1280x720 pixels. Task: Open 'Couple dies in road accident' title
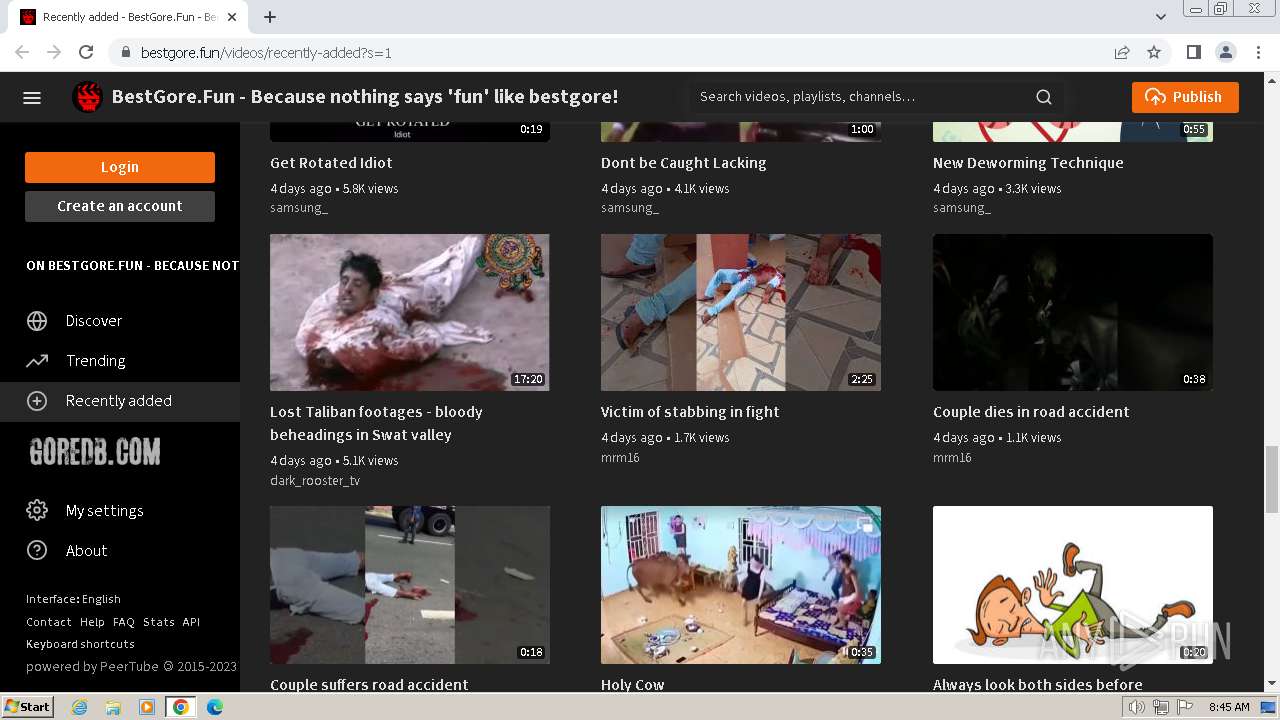point(1031,412)
